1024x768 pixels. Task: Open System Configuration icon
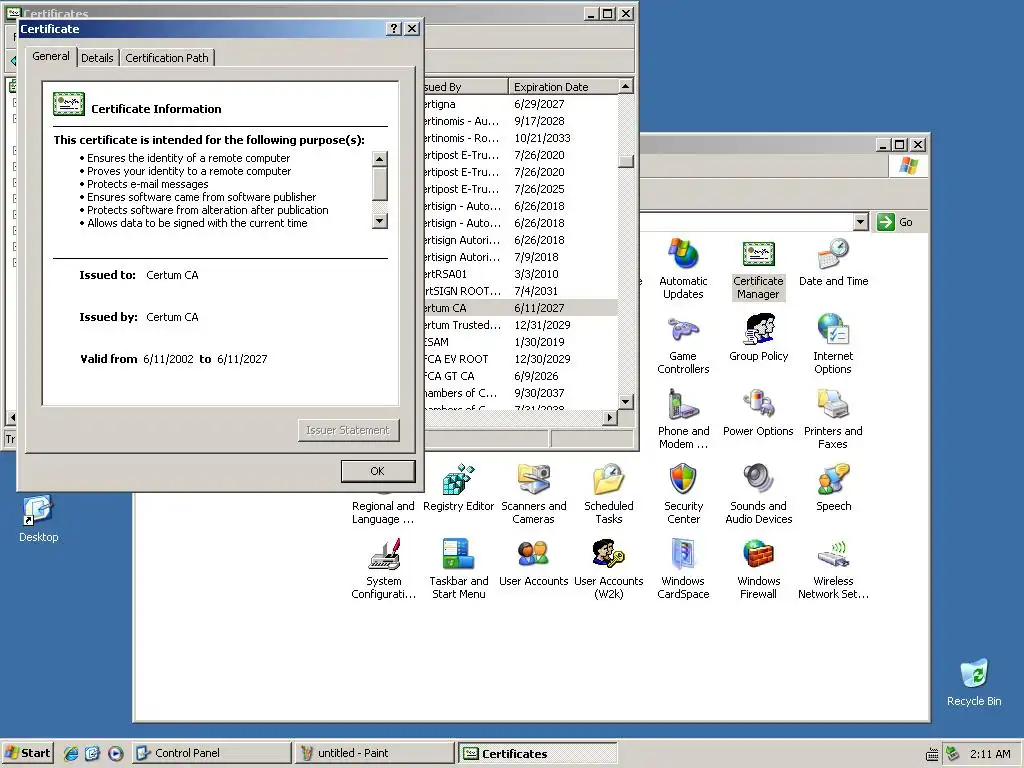point(383,569)
